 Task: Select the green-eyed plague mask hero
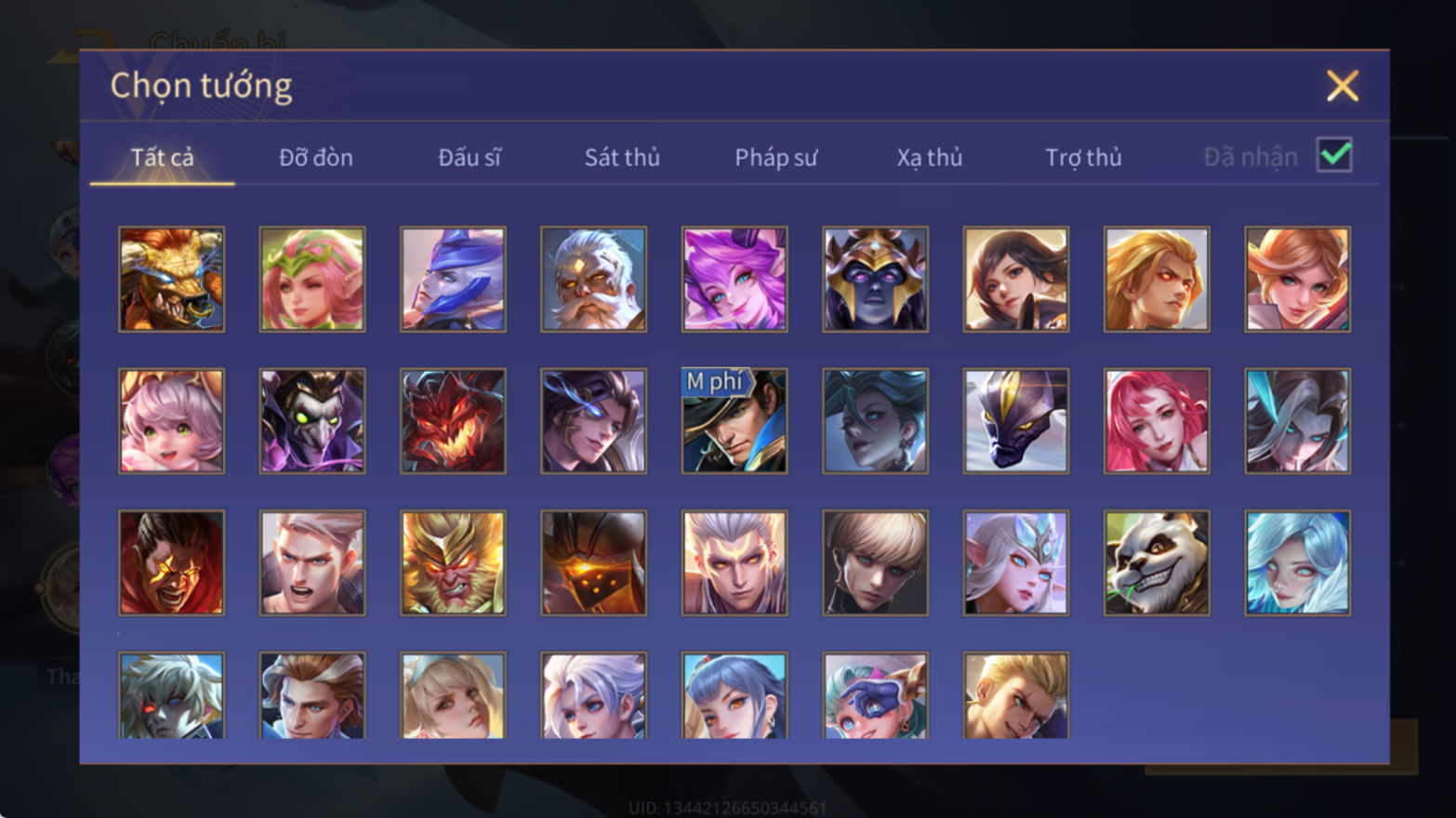(x=312, y=421)
